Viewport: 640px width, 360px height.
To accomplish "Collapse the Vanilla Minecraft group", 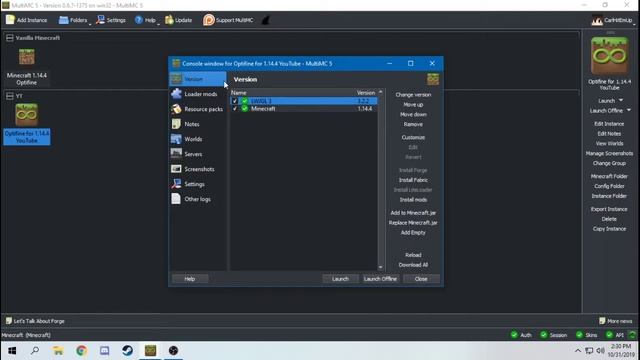I will click(x=9, y=38).
